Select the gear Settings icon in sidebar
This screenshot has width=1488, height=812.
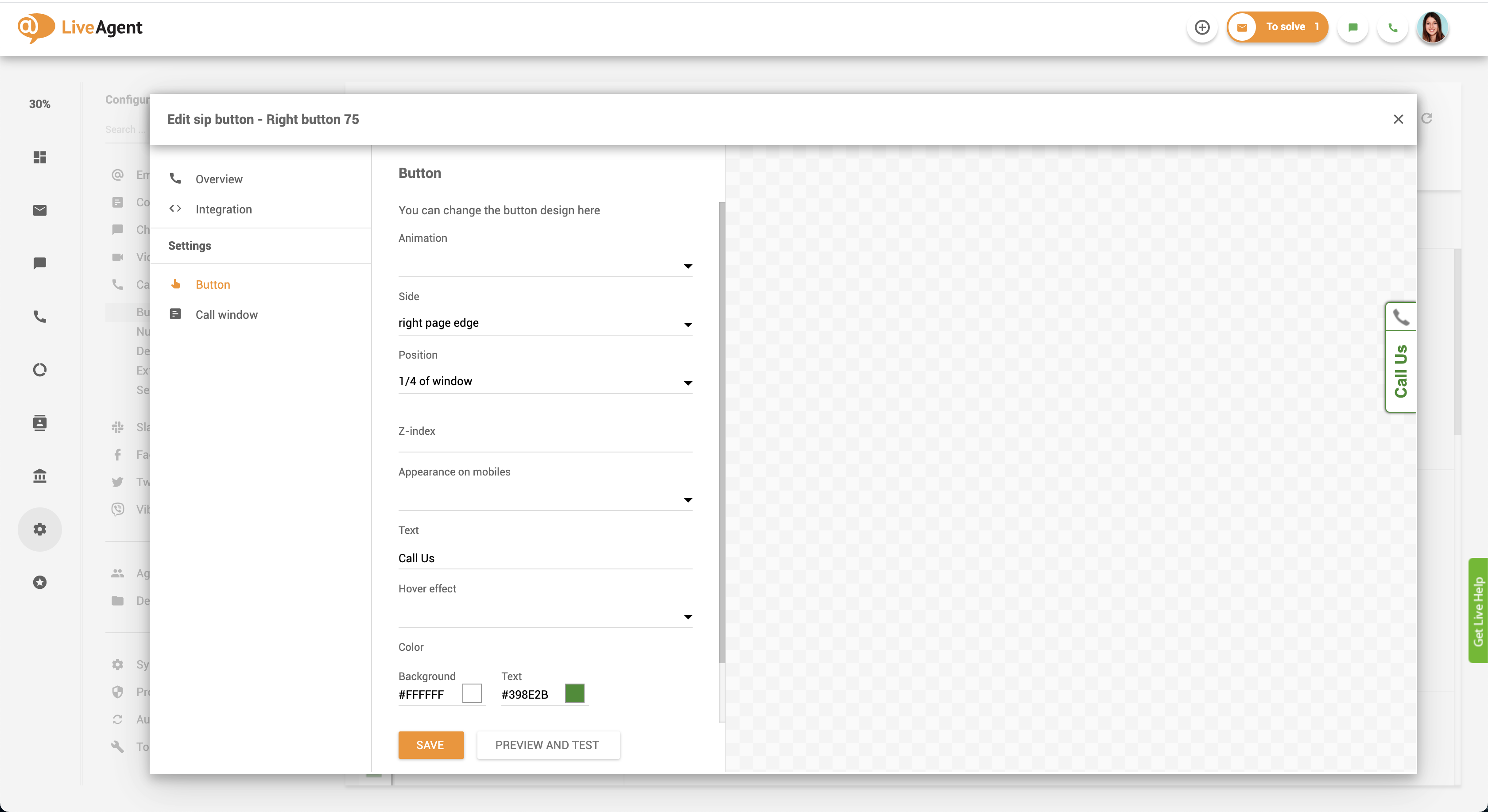click(x=40, y=529)
